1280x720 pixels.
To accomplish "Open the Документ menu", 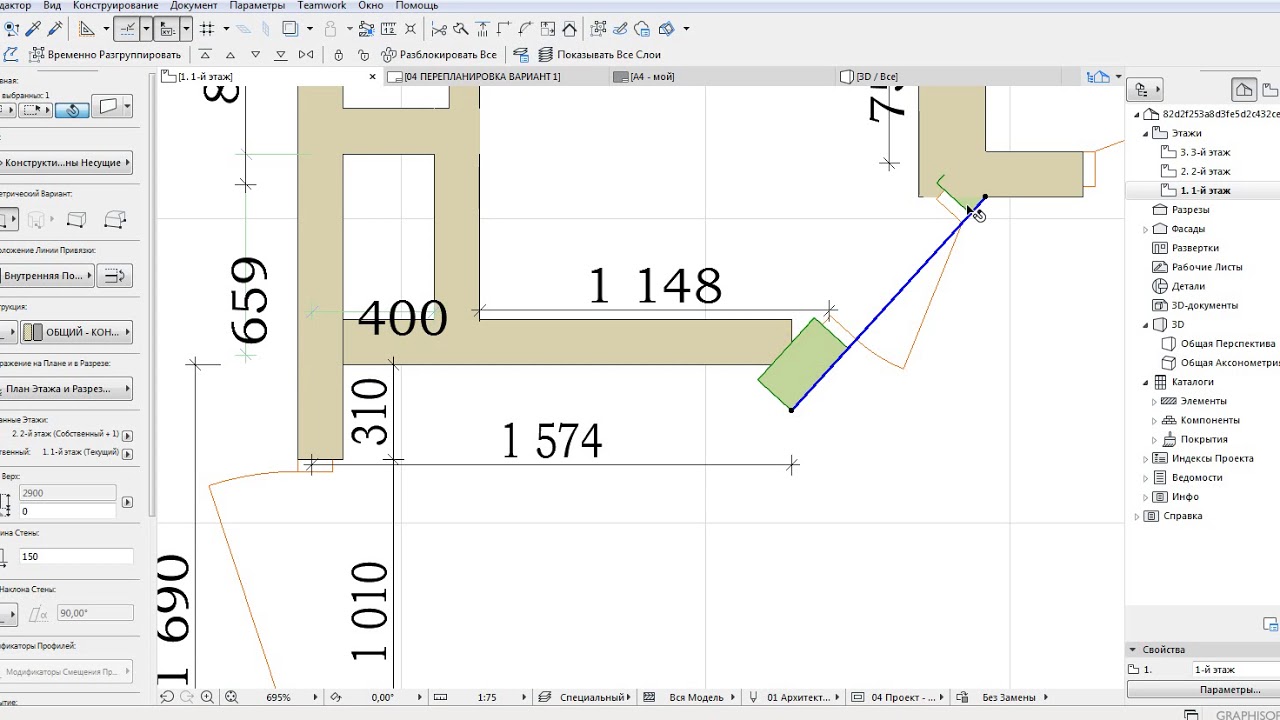I will (x=193, y=6).
